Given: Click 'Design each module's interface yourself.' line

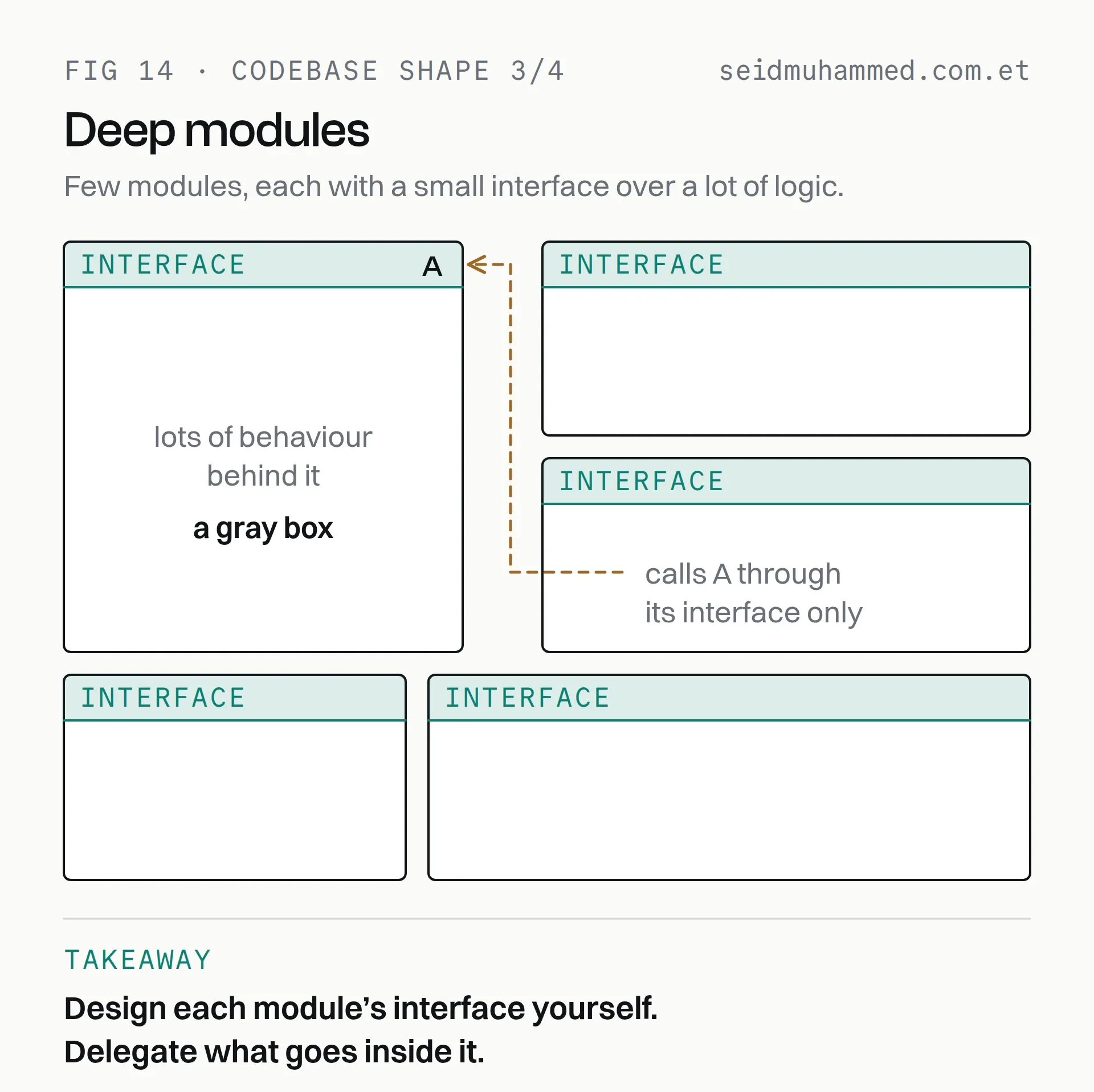Looking at the screenshot, I should [361, 1008].
